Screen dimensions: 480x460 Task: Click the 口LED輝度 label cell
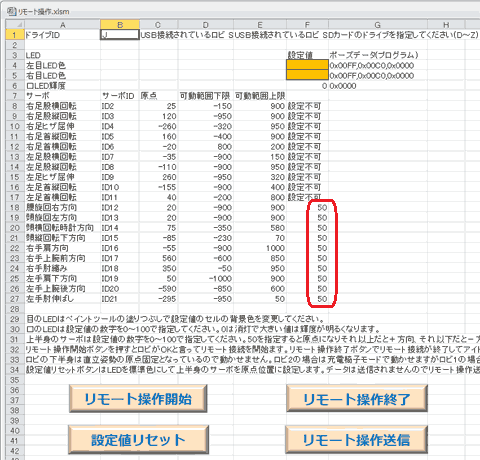point(62,86)
